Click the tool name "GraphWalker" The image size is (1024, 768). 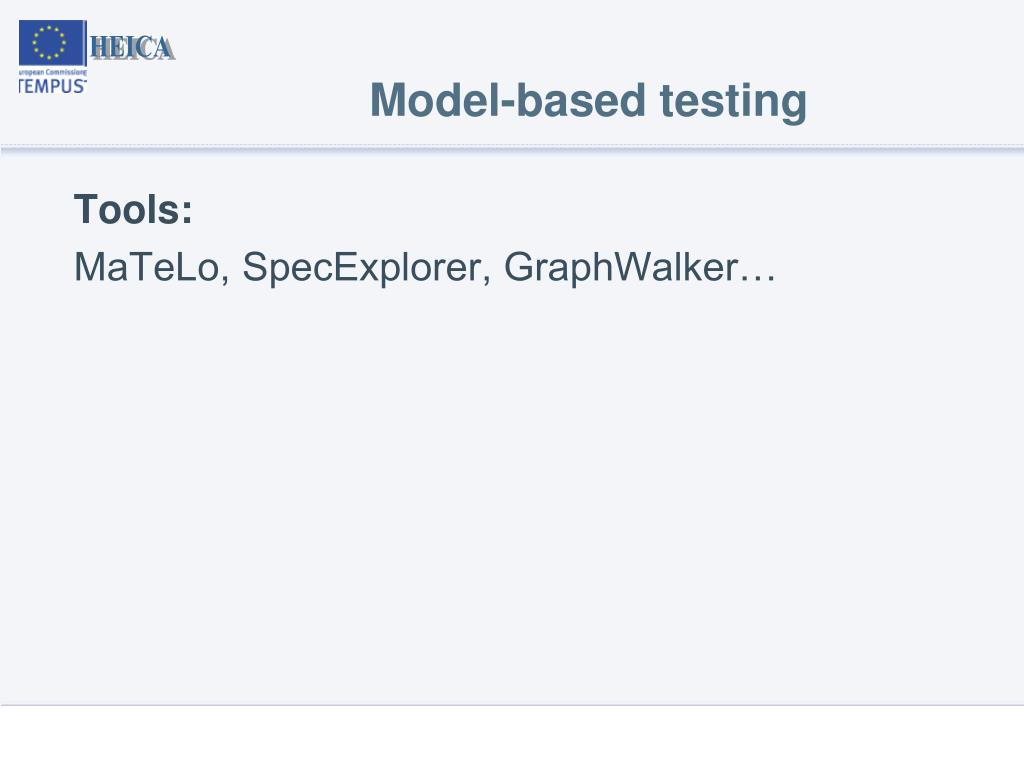pos(620,267)
